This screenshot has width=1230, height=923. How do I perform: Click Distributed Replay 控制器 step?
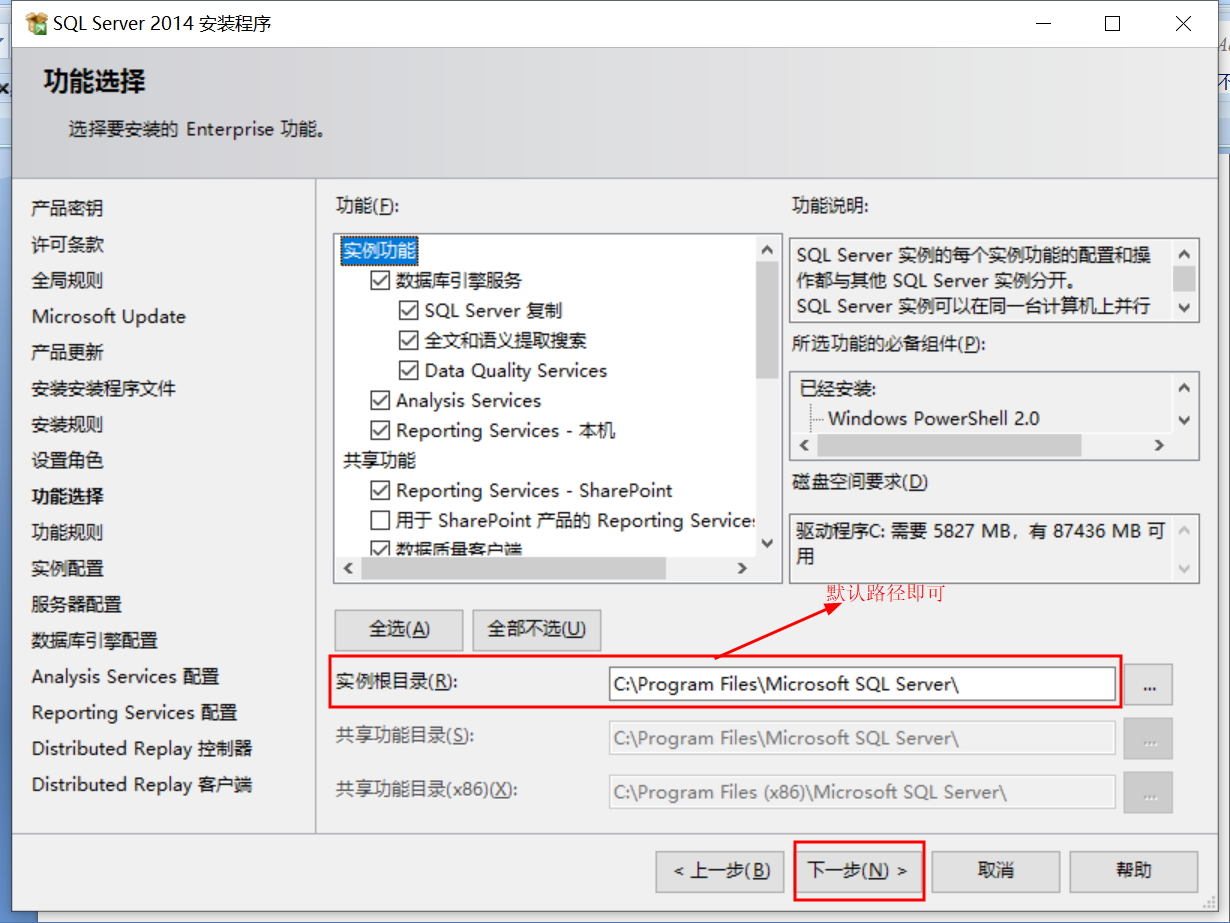142,749
